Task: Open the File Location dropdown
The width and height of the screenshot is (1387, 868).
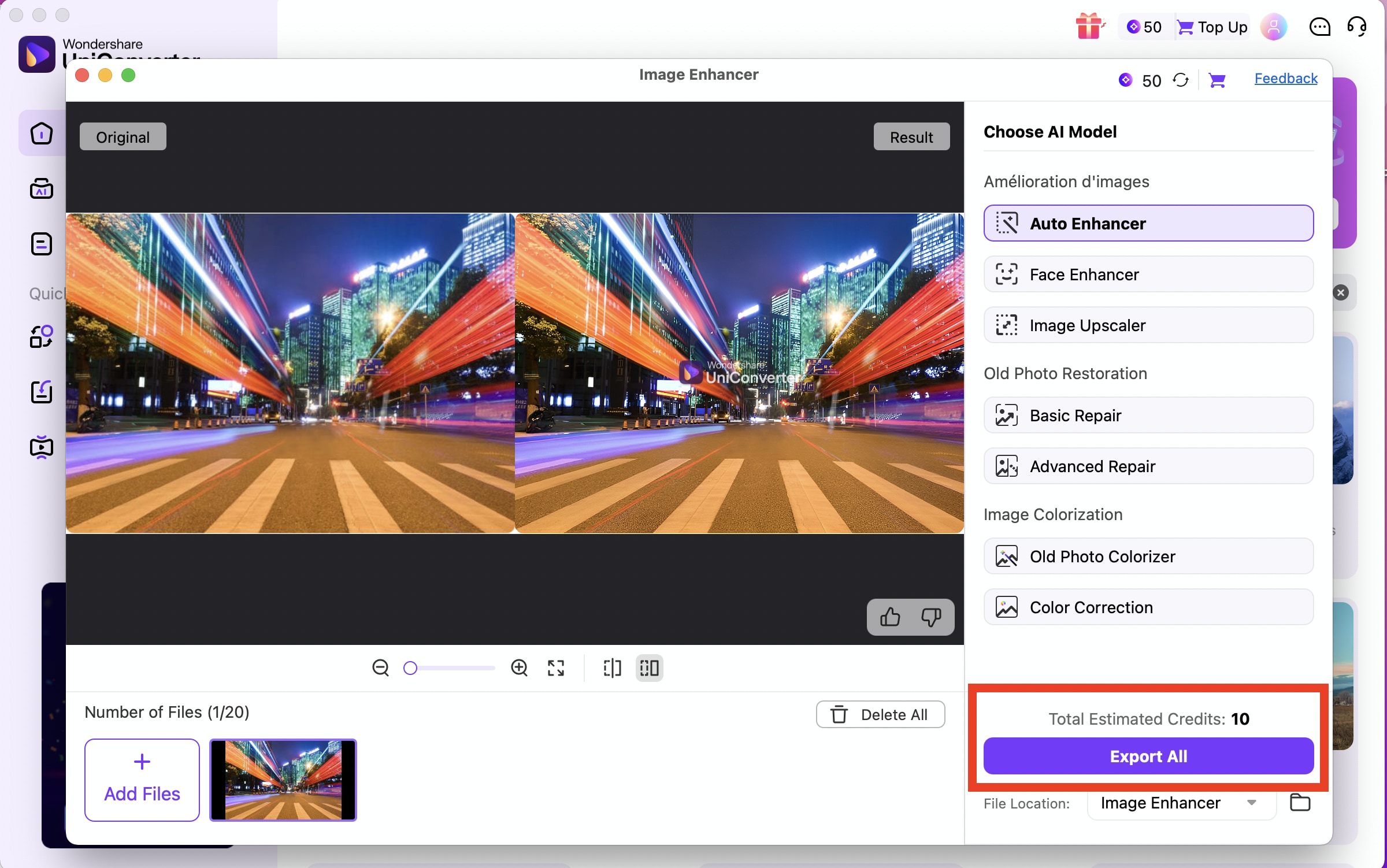Action: [1181, 803]
